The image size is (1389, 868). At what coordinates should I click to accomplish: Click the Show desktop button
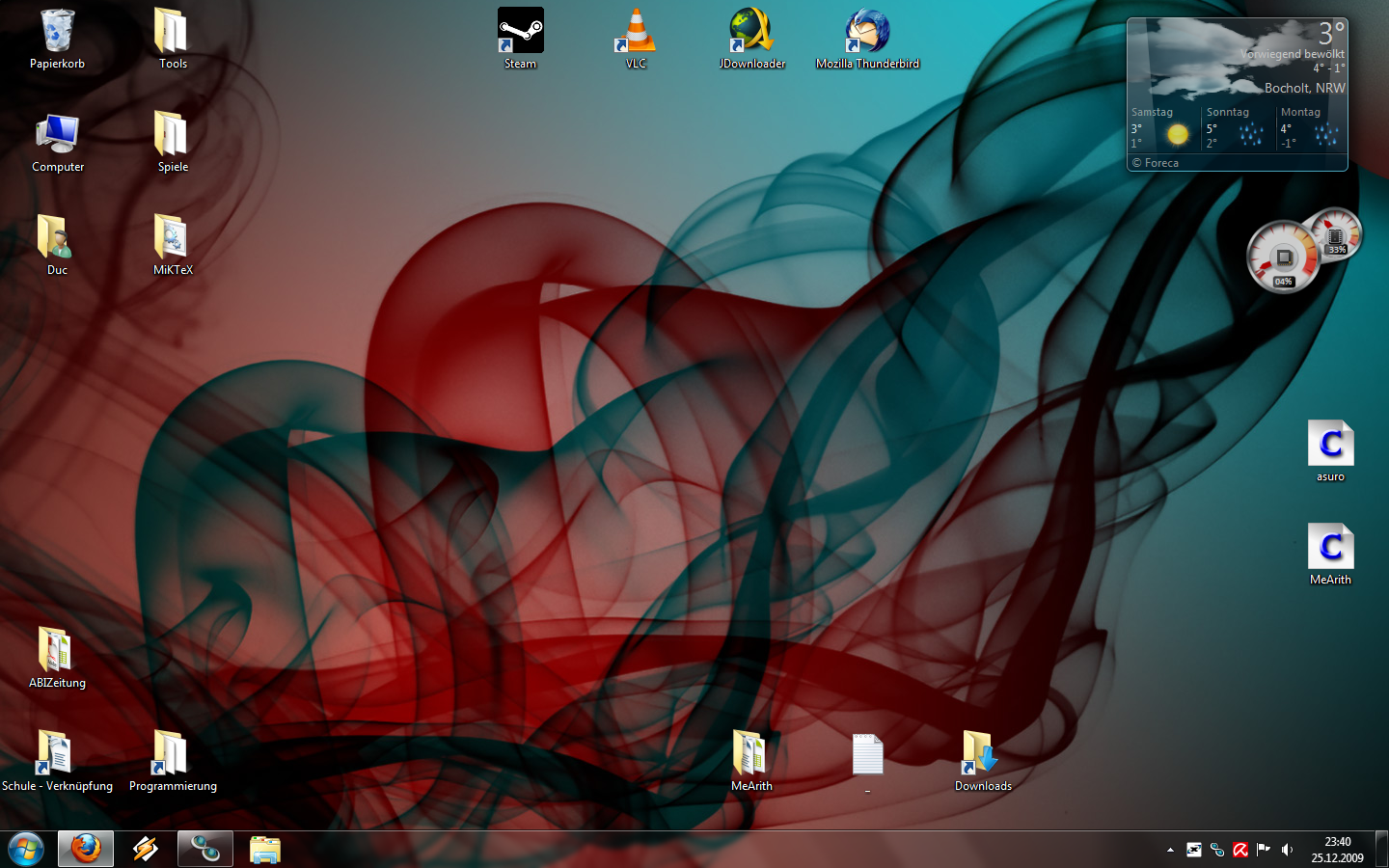1381,850
